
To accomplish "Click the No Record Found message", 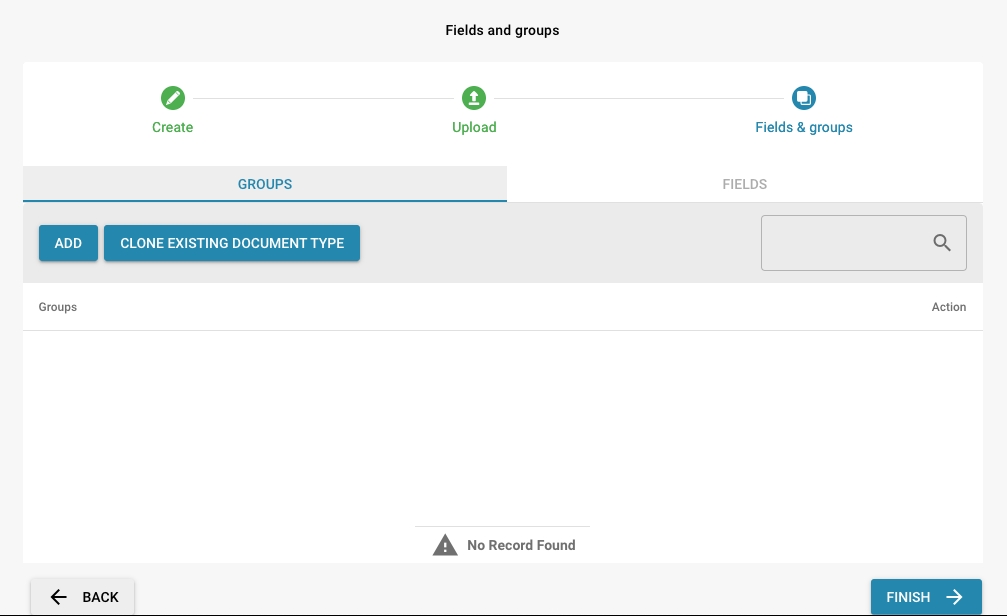I will coord(521,545).
